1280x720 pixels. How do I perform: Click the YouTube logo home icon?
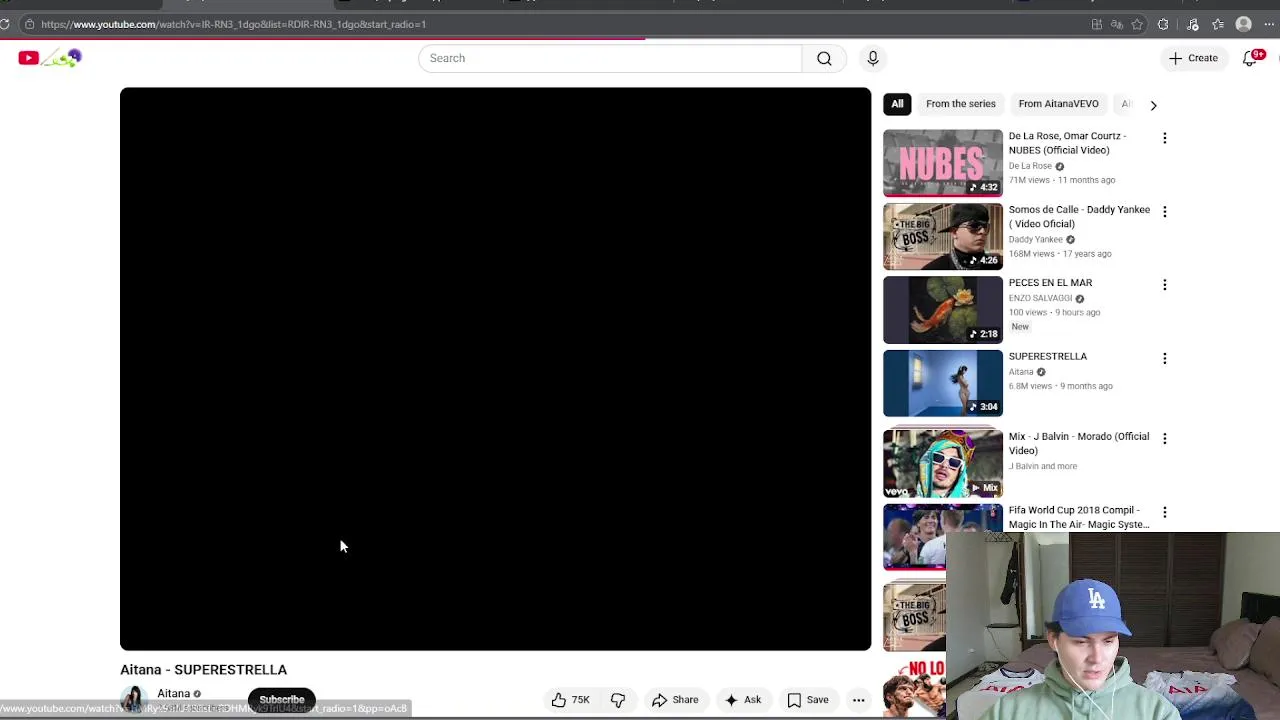(49, 58)
